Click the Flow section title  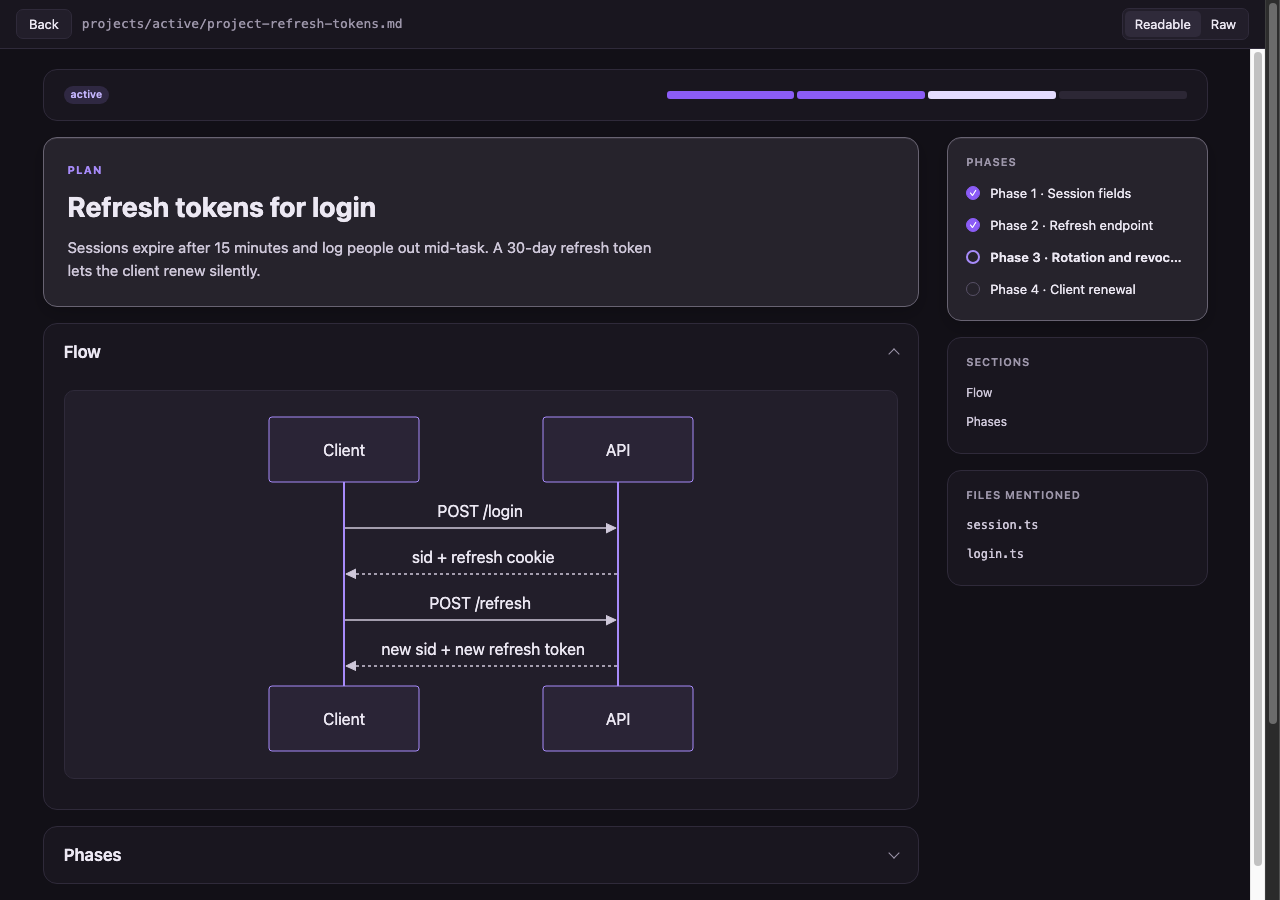pos(82,352)
